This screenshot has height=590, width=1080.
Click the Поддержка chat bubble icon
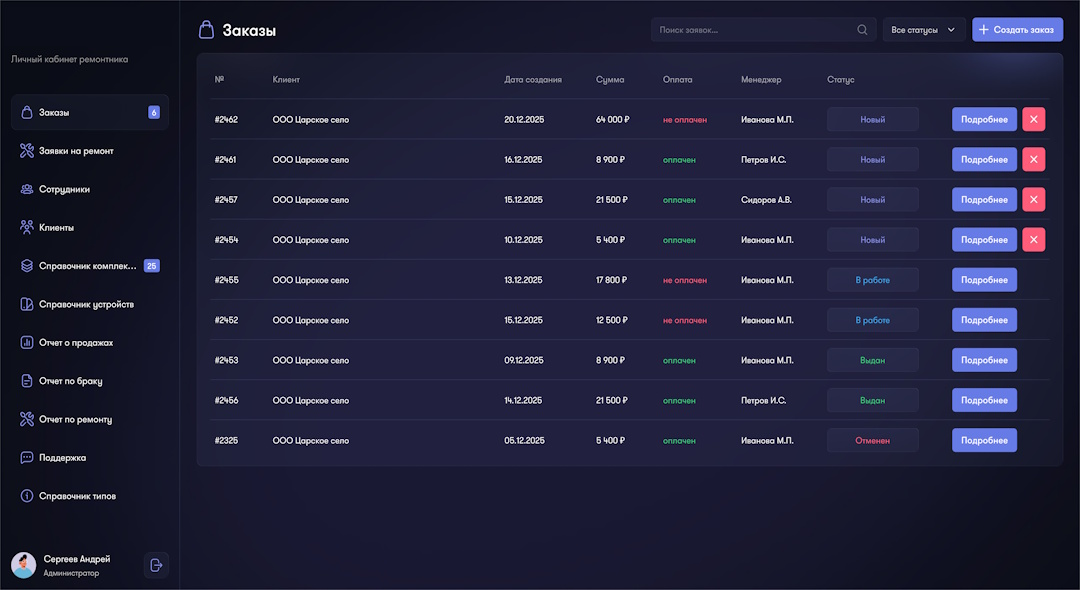click(x=27, y=457)
